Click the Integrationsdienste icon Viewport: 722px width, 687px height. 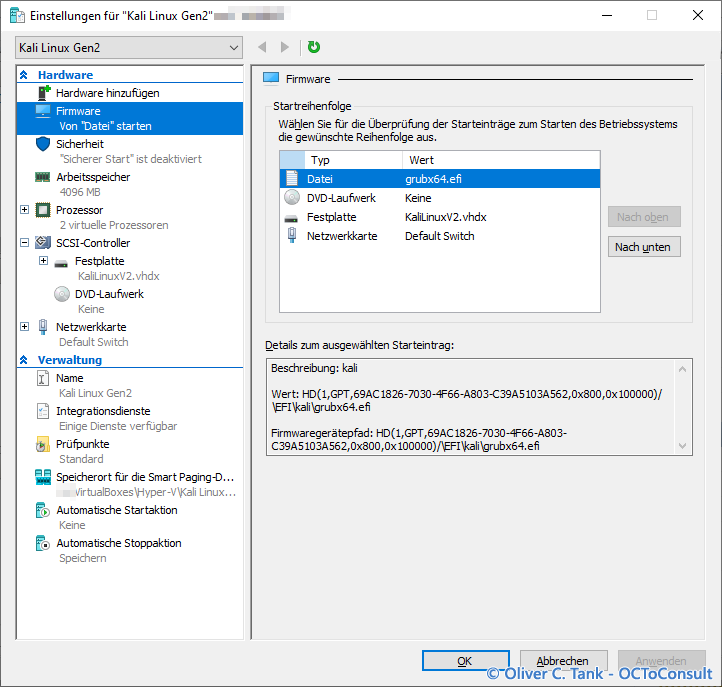click(43, 411)
